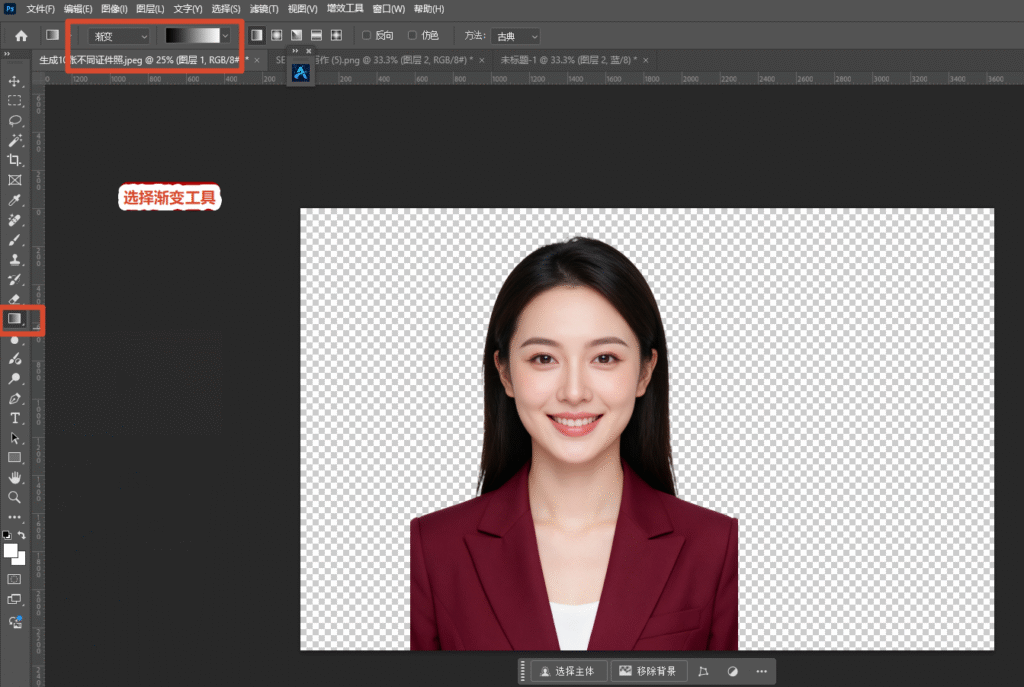Select the Zoom tool
1024x687 pixels.
14,498
